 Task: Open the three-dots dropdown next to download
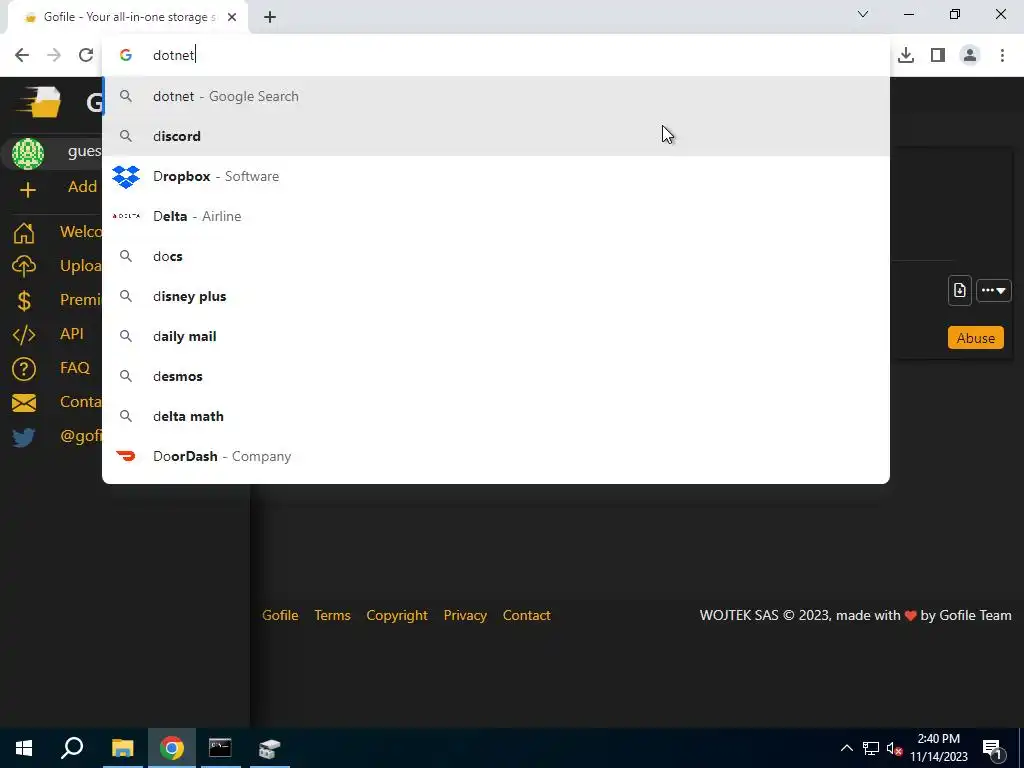coord(993,291)
